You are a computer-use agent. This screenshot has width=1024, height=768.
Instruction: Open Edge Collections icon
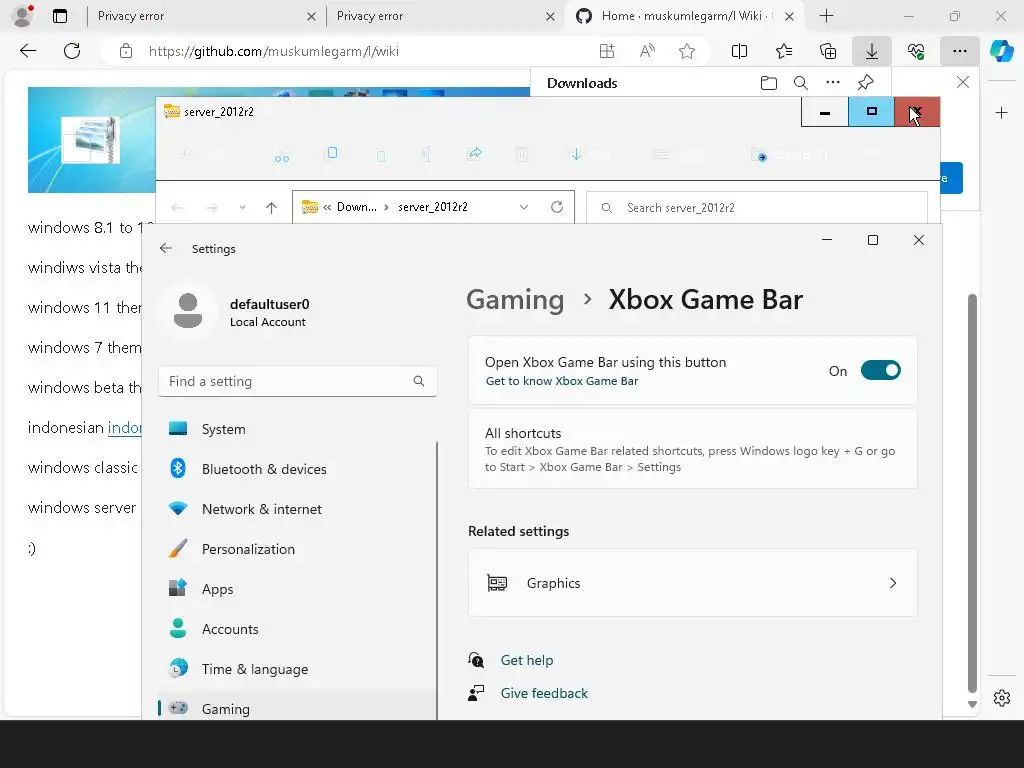[x=827, y=51]
